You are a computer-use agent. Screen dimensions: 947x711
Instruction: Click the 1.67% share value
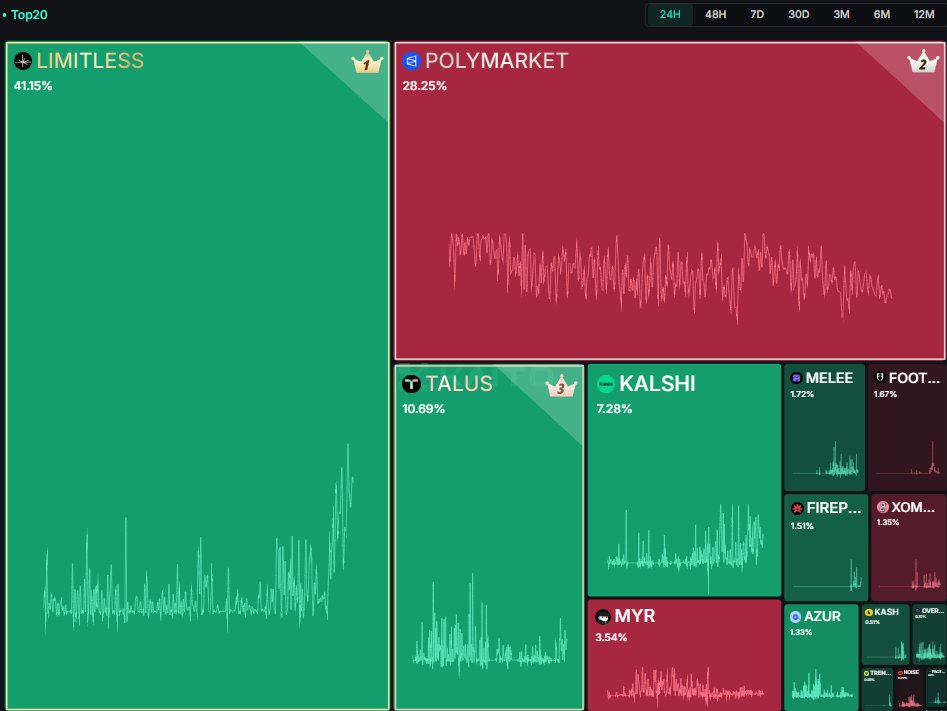[885, 394]
